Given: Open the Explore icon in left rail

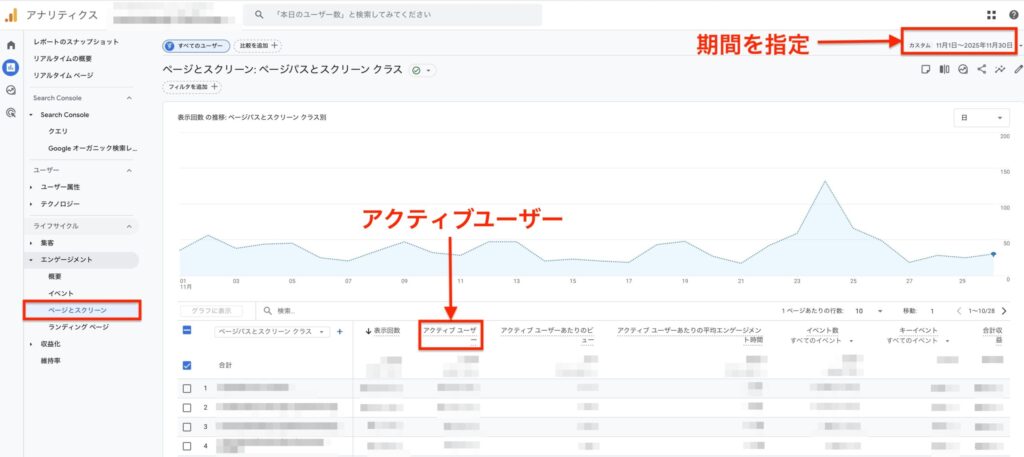Looking at the screenshot, I should click(11, 90).
